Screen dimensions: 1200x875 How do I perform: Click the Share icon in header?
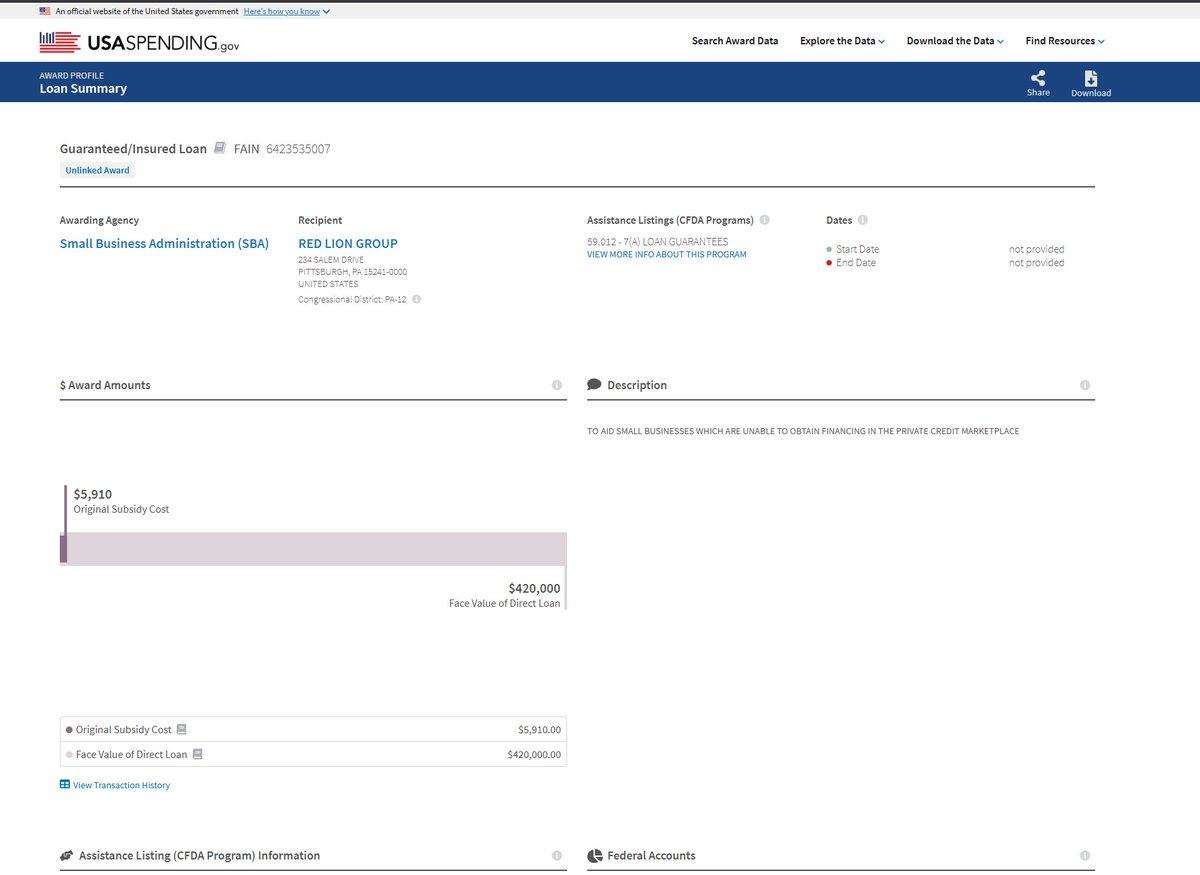pyautogui.click(x=1038, y=78)
